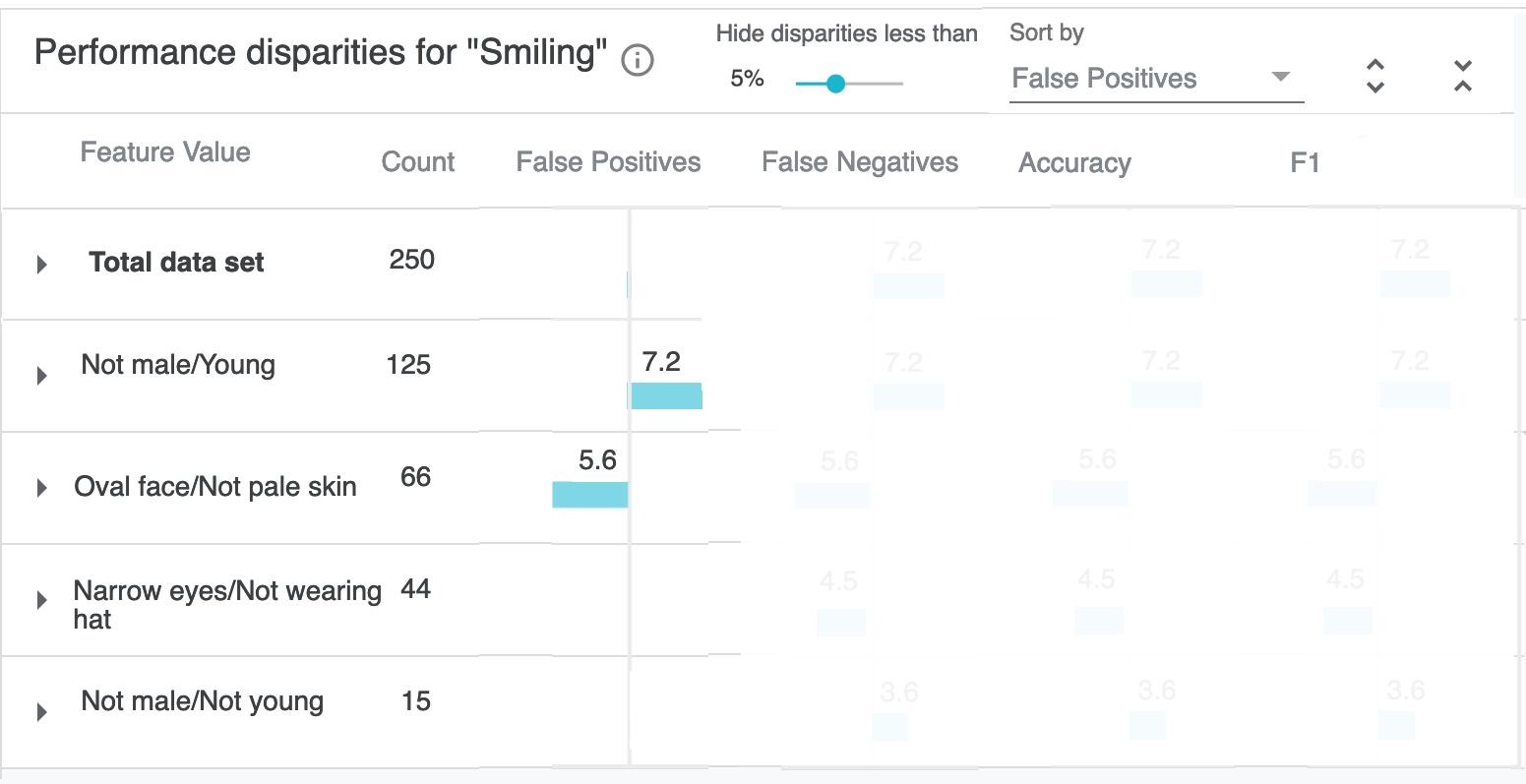This screenshot has width=1526, height=784.
Task: Expand the Not male/Young row
Action: (x=42, y=376)
